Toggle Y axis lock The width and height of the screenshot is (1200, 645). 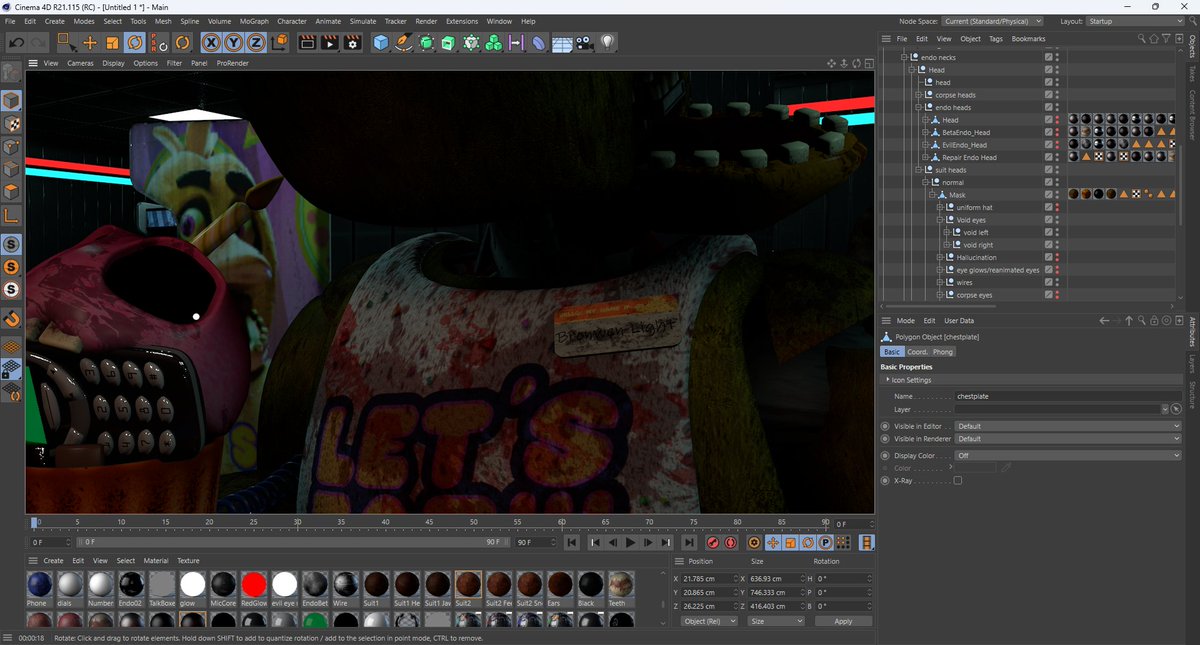[x=234, y=42]
